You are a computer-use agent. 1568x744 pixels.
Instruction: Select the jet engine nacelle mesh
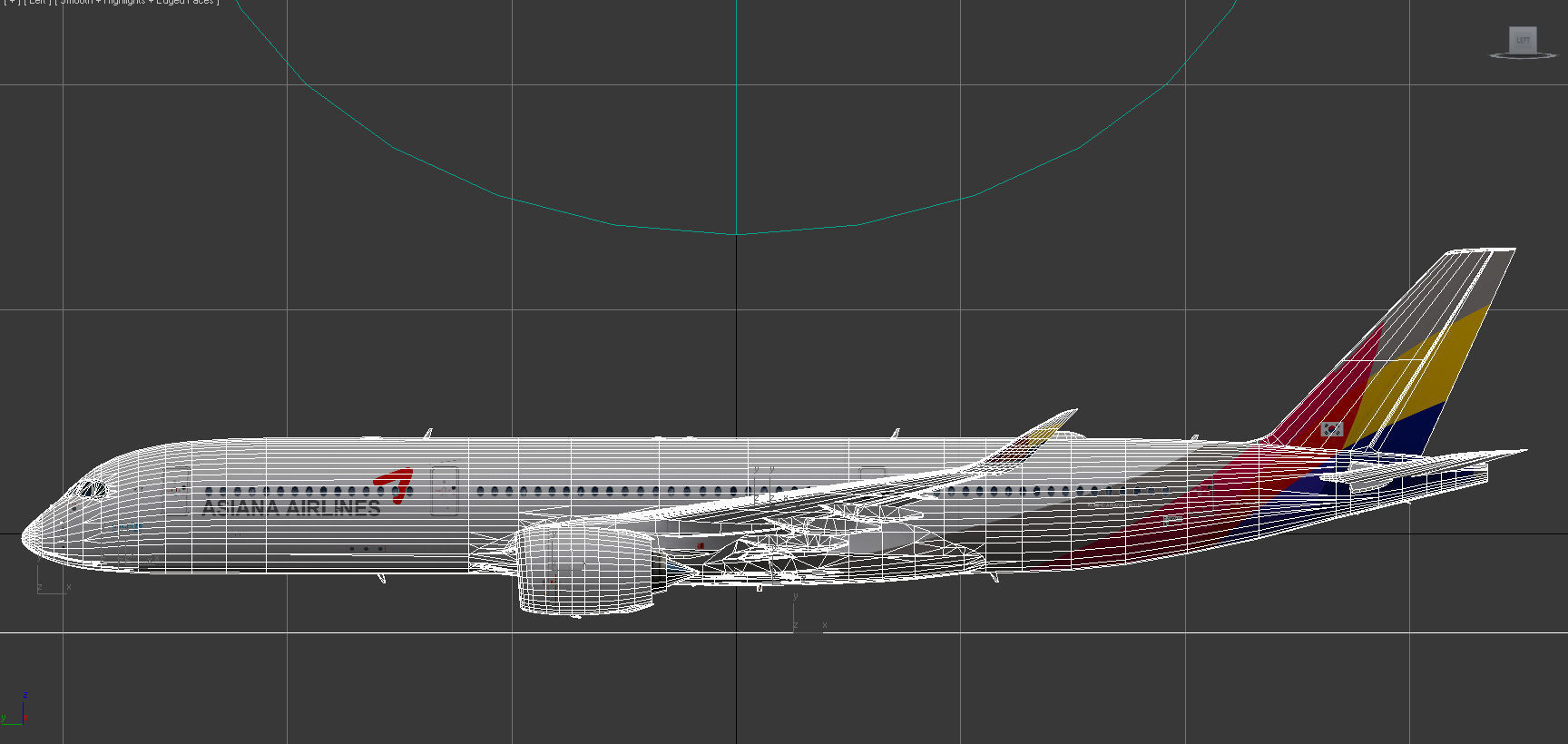coord(586,570)
